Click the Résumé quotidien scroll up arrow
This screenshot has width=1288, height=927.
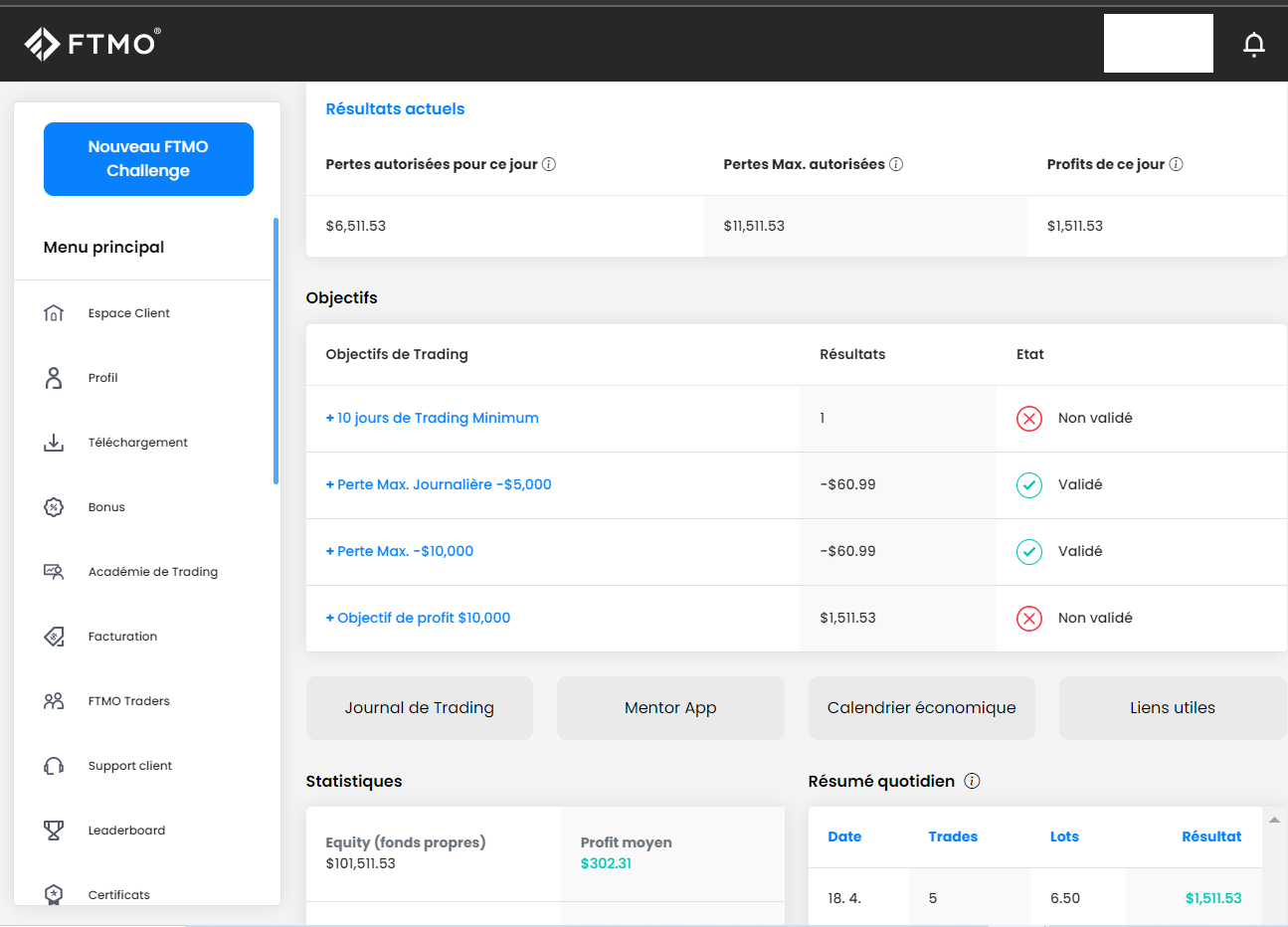pos(1274,820)
